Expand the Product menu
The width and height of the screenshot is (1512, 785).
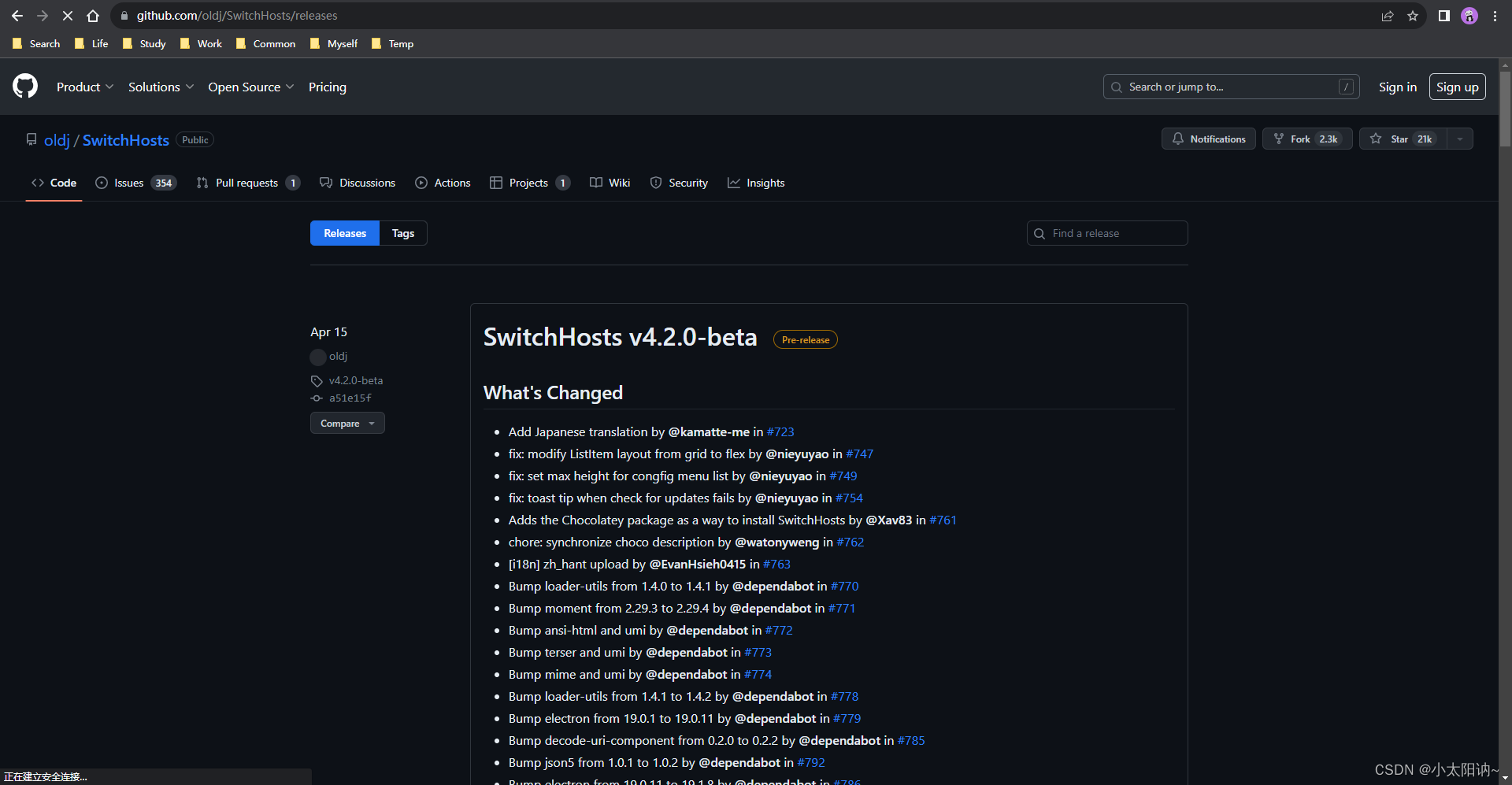[85, 87]
